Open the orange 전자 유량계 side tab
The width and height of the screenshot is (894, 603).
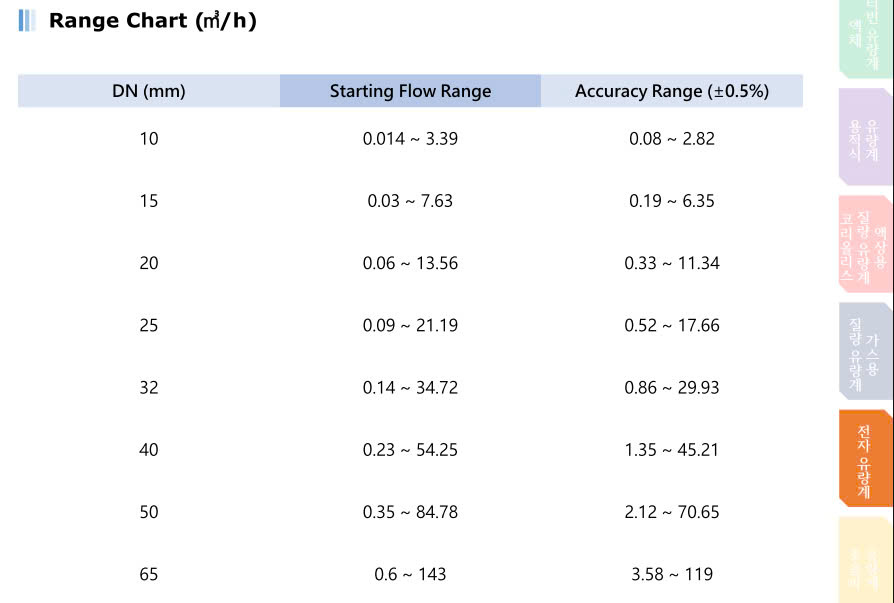pos(866,458)
